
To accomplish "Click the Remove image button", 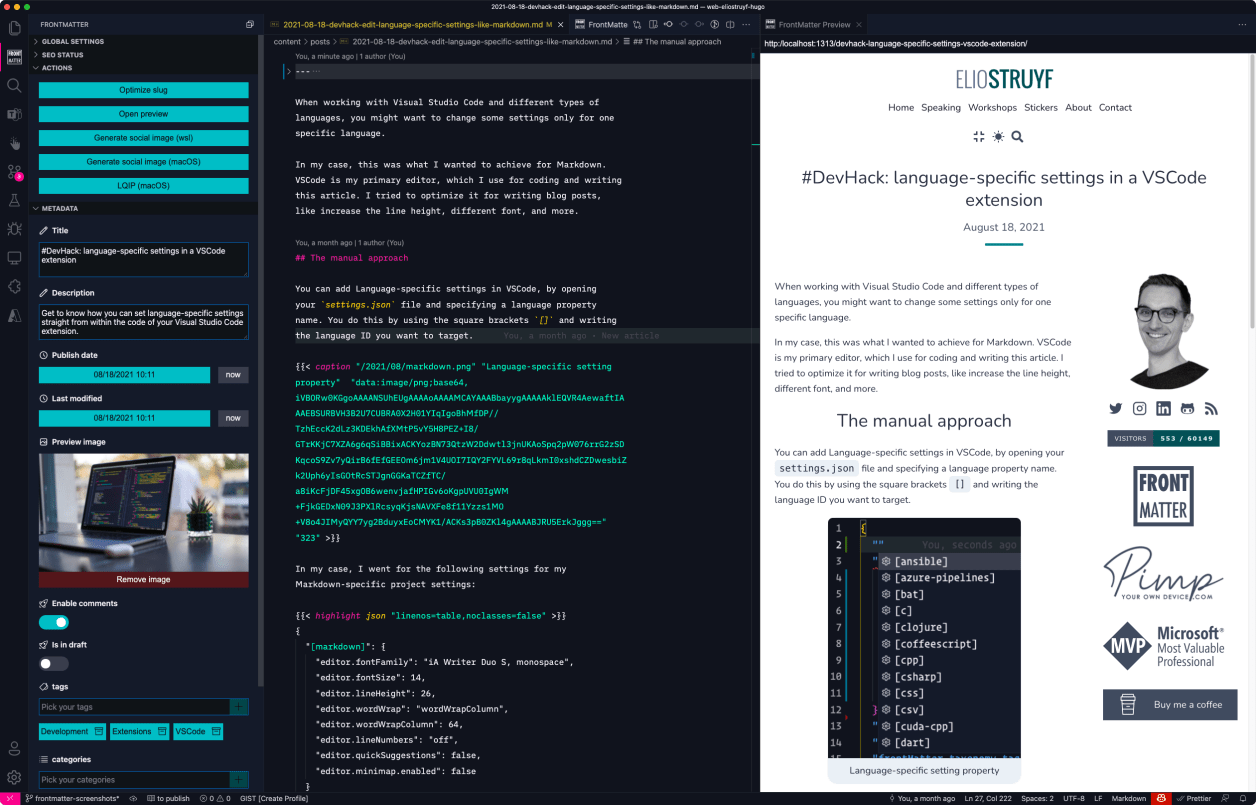I will click(144, 579).
